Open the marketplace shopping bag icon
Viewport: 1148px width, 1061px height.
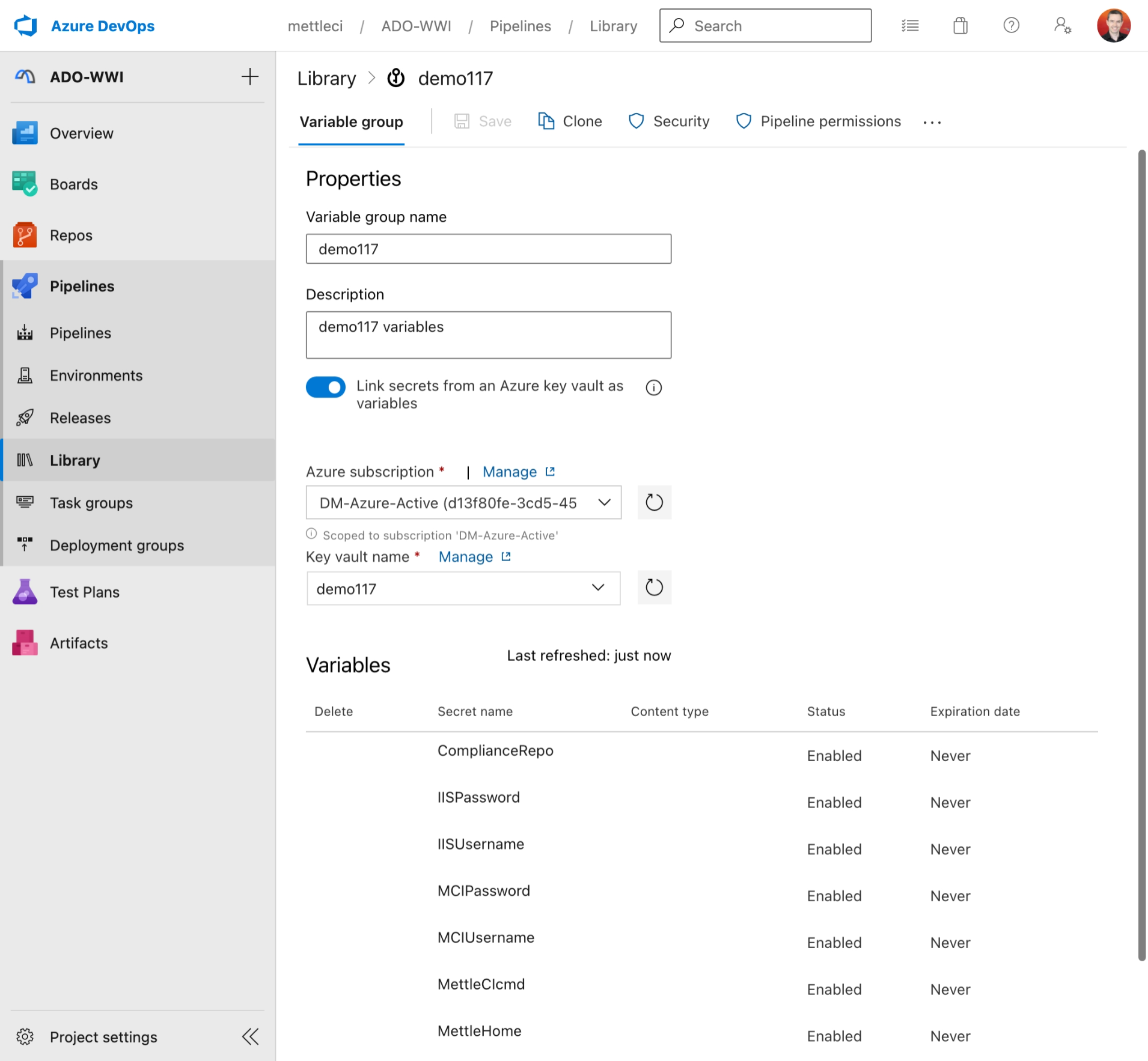pos(960,26)
